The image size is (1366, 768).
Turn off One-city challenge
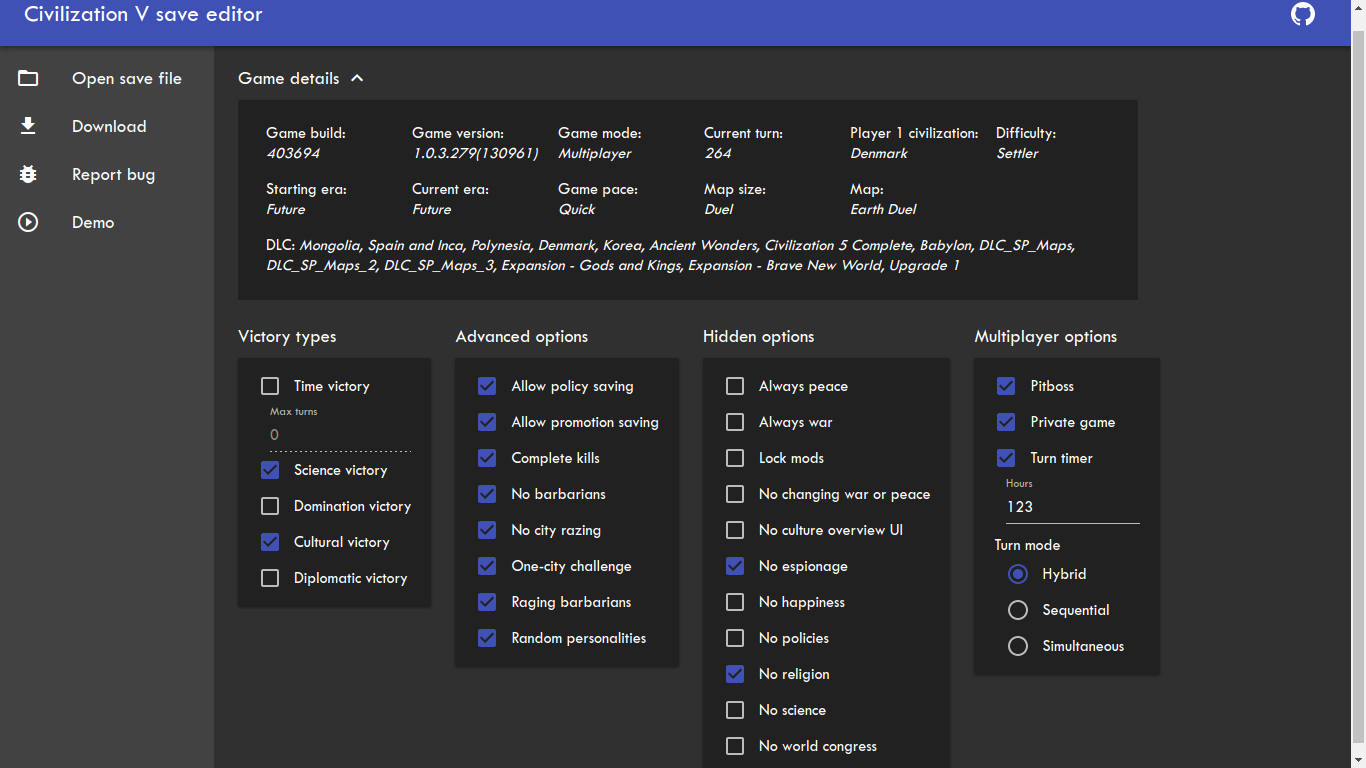(x=487, y=566)
